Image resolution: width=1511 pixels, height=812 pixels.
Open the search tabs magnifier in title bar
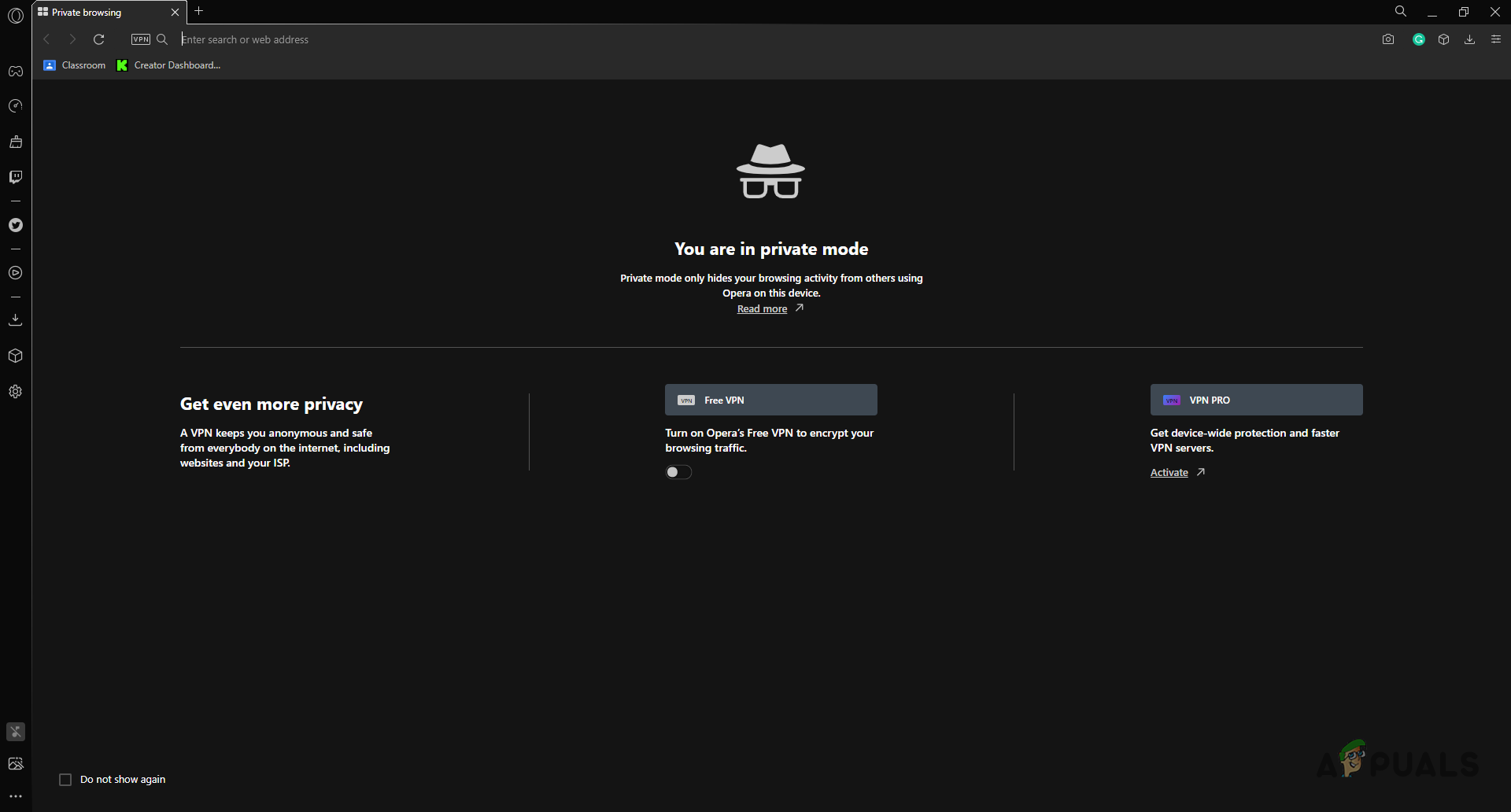coord(1401,12)
